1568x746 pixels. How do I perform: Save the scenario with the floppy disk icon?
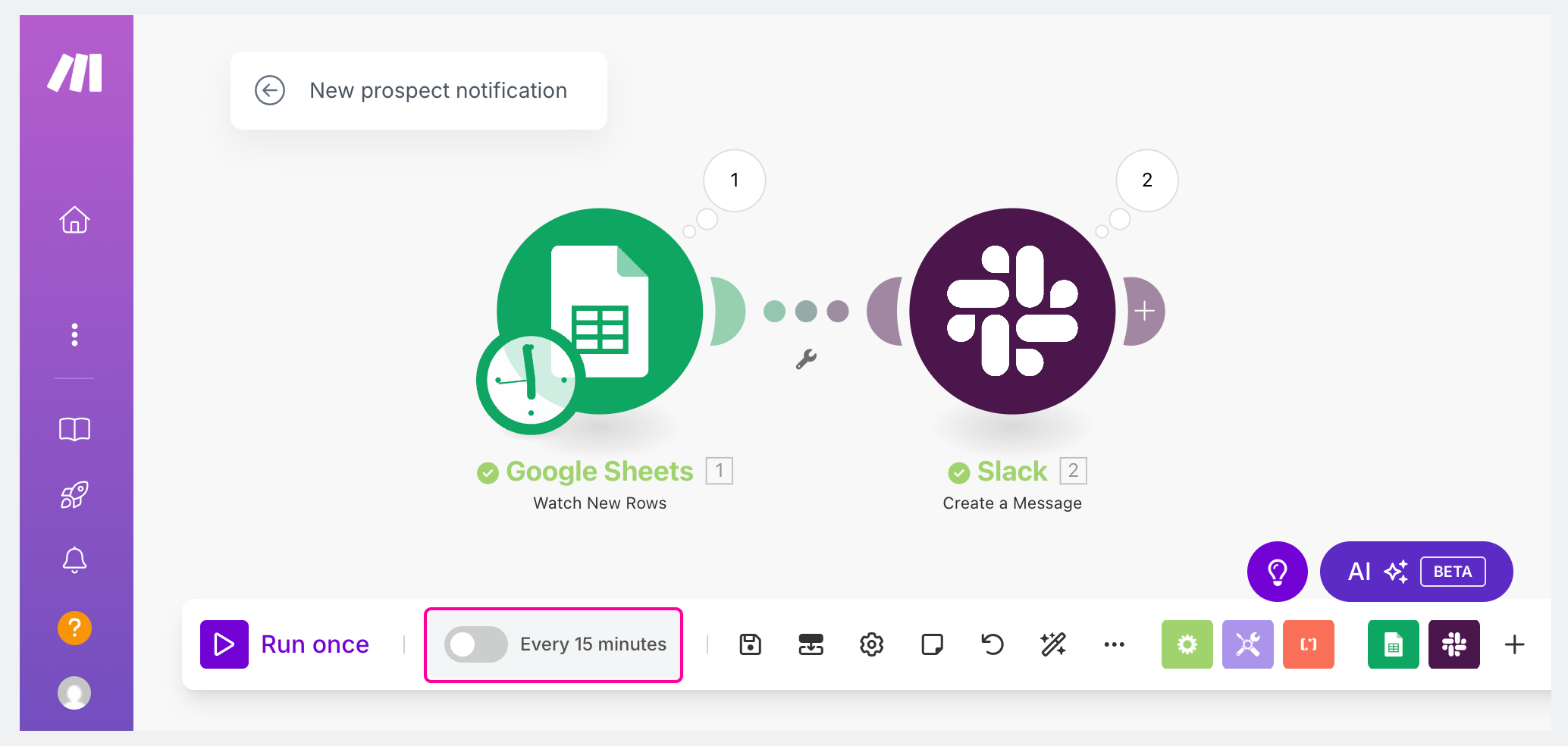(x=750, y=644)
